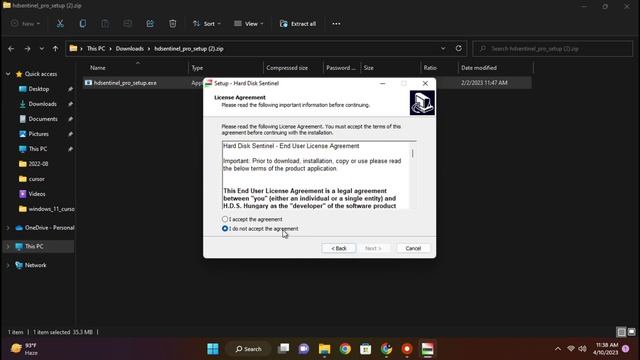Open the Wi-Fi network tray icon

point(571,349)
